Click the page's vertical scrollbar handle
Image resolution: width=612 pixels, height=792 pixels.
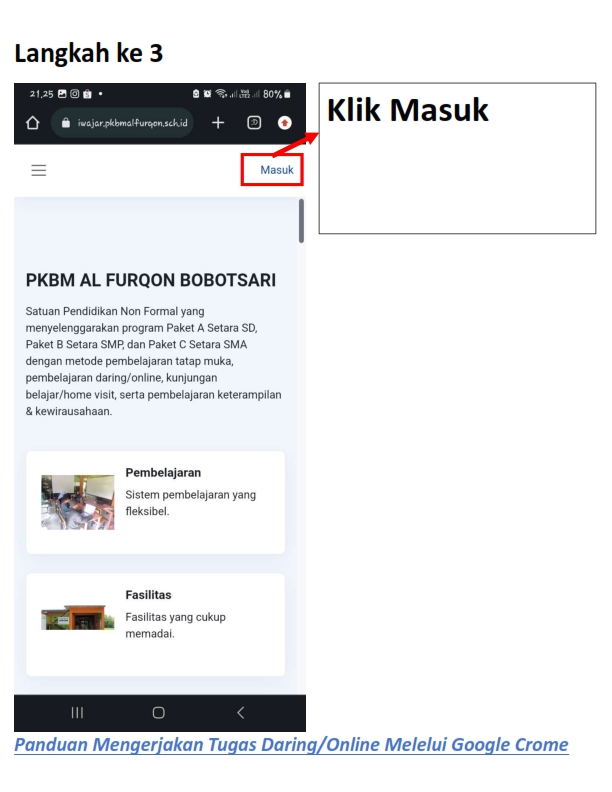tap(301, 220)
